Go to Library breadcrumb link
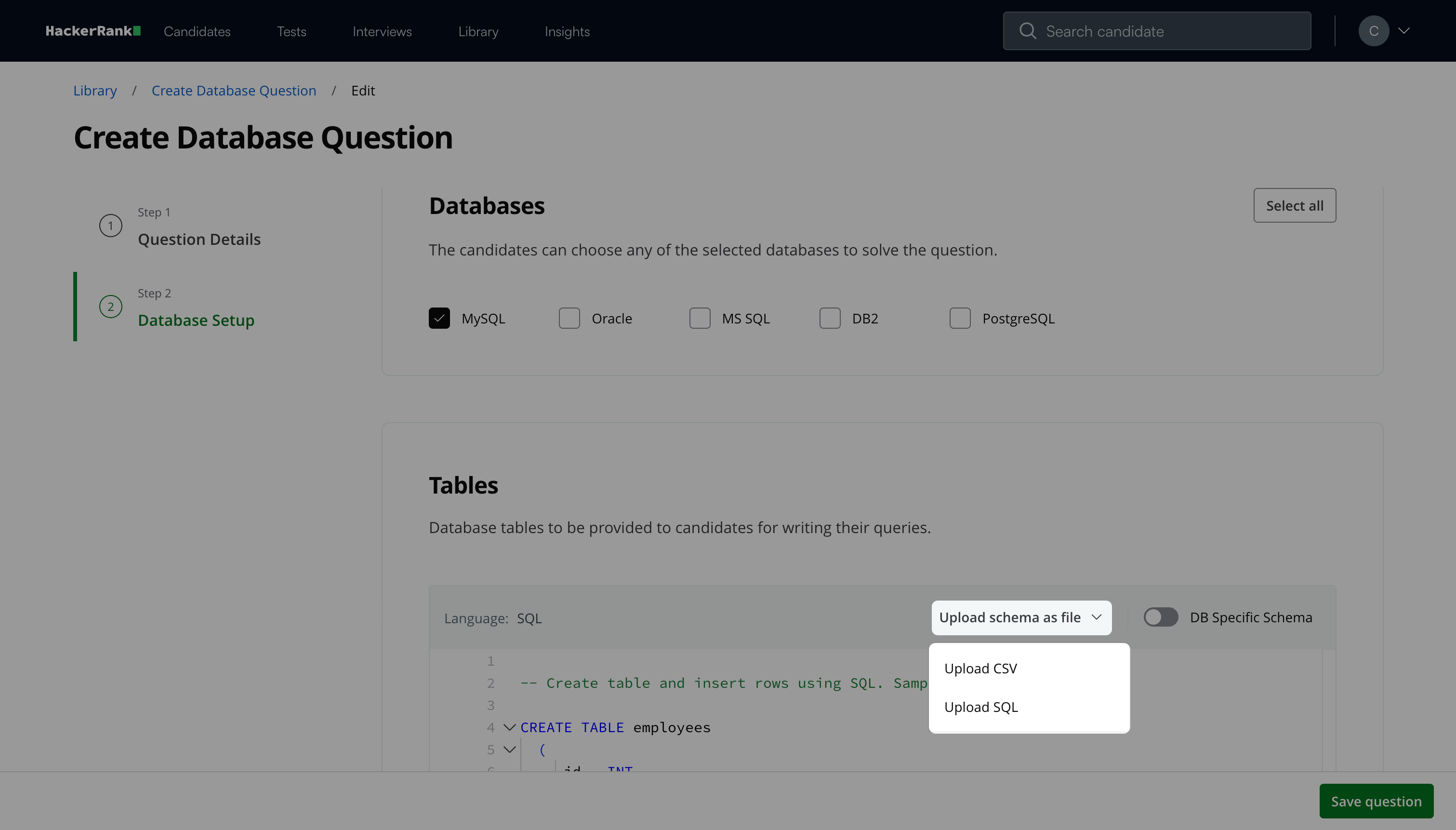This screenshot has height=830, width=1456. (94, 91)
